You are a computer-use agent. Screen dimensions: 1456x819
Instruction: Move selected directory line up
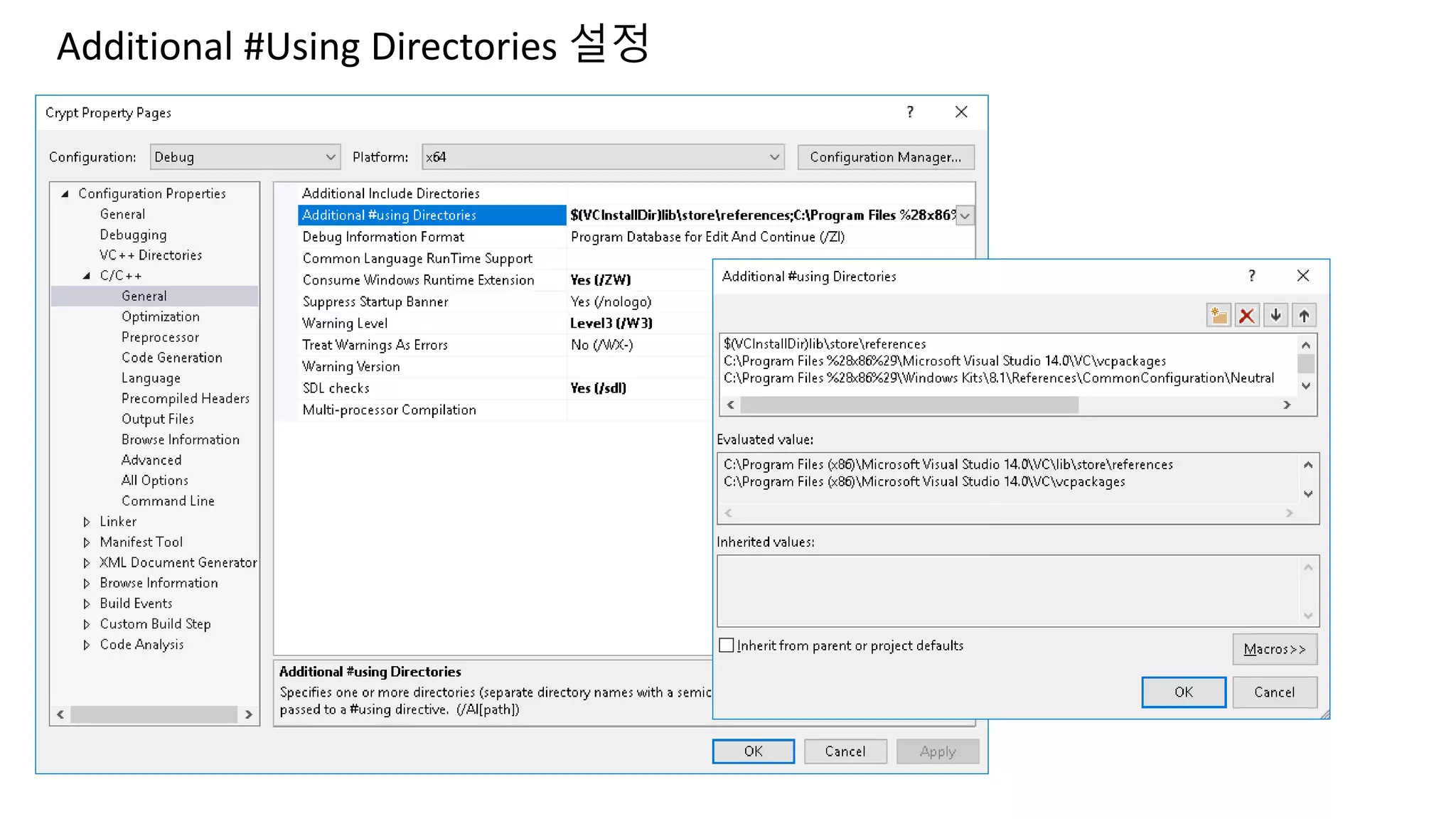(1304, 316)
